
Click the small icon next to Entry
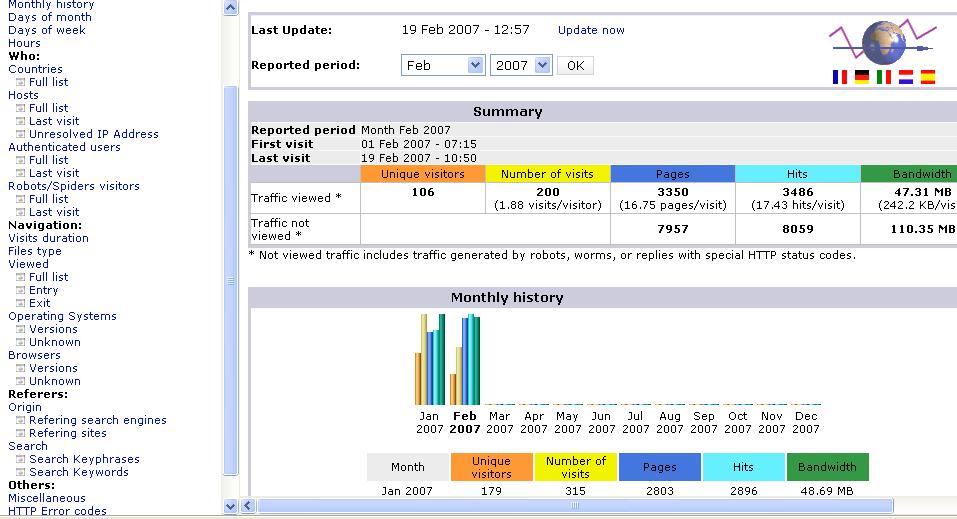pos(20,291)
